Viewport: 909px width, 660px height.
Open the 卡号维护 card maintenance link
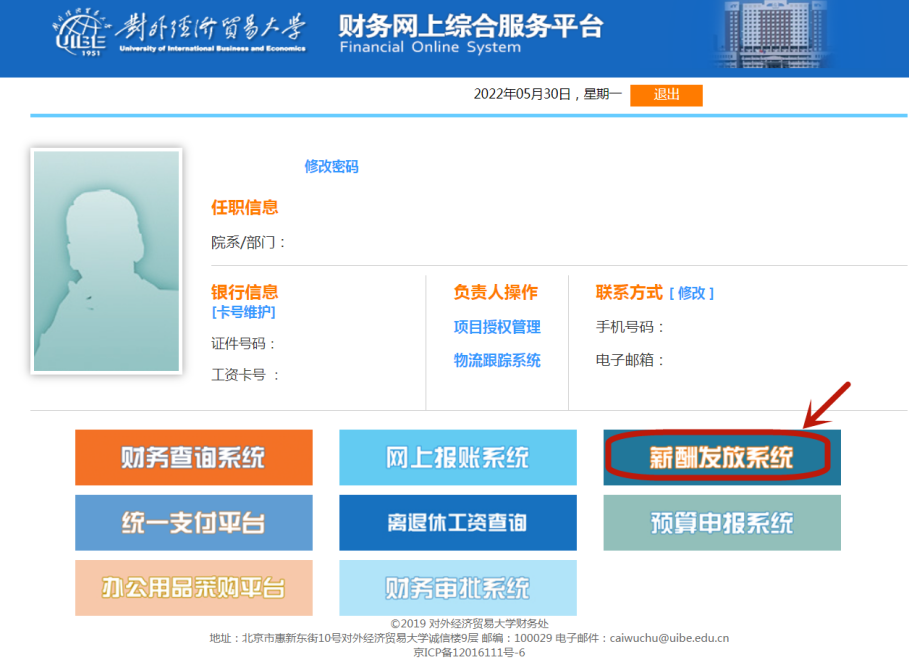pyautogui.click(x=243, y=313)
